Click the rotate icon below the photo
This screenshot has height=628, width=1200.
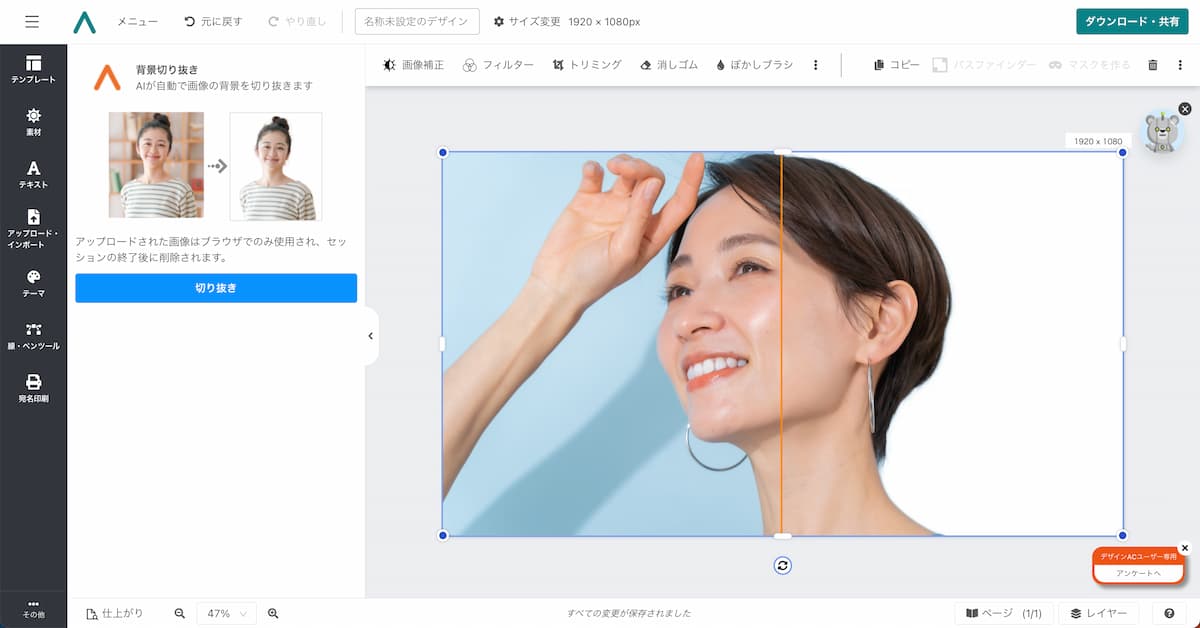pyautogui.click(x=783, y=565)
